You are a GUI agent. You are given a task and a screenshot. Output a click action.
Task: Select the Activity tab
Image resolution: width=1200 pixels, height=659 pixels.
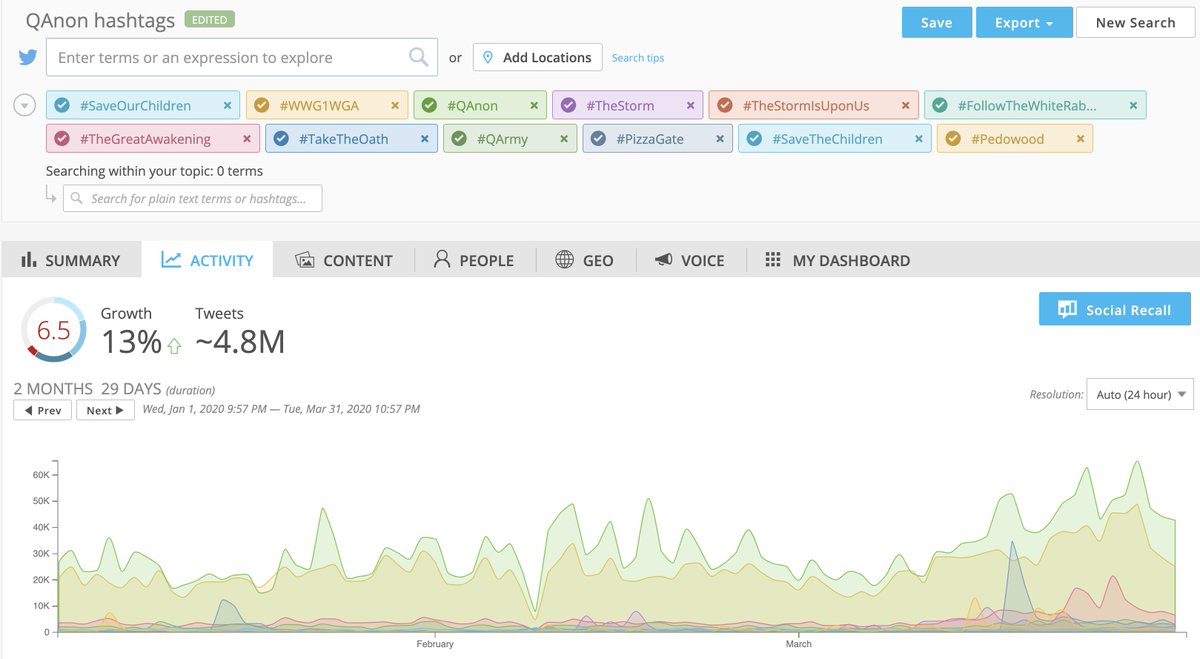click(x=208, y=260)
